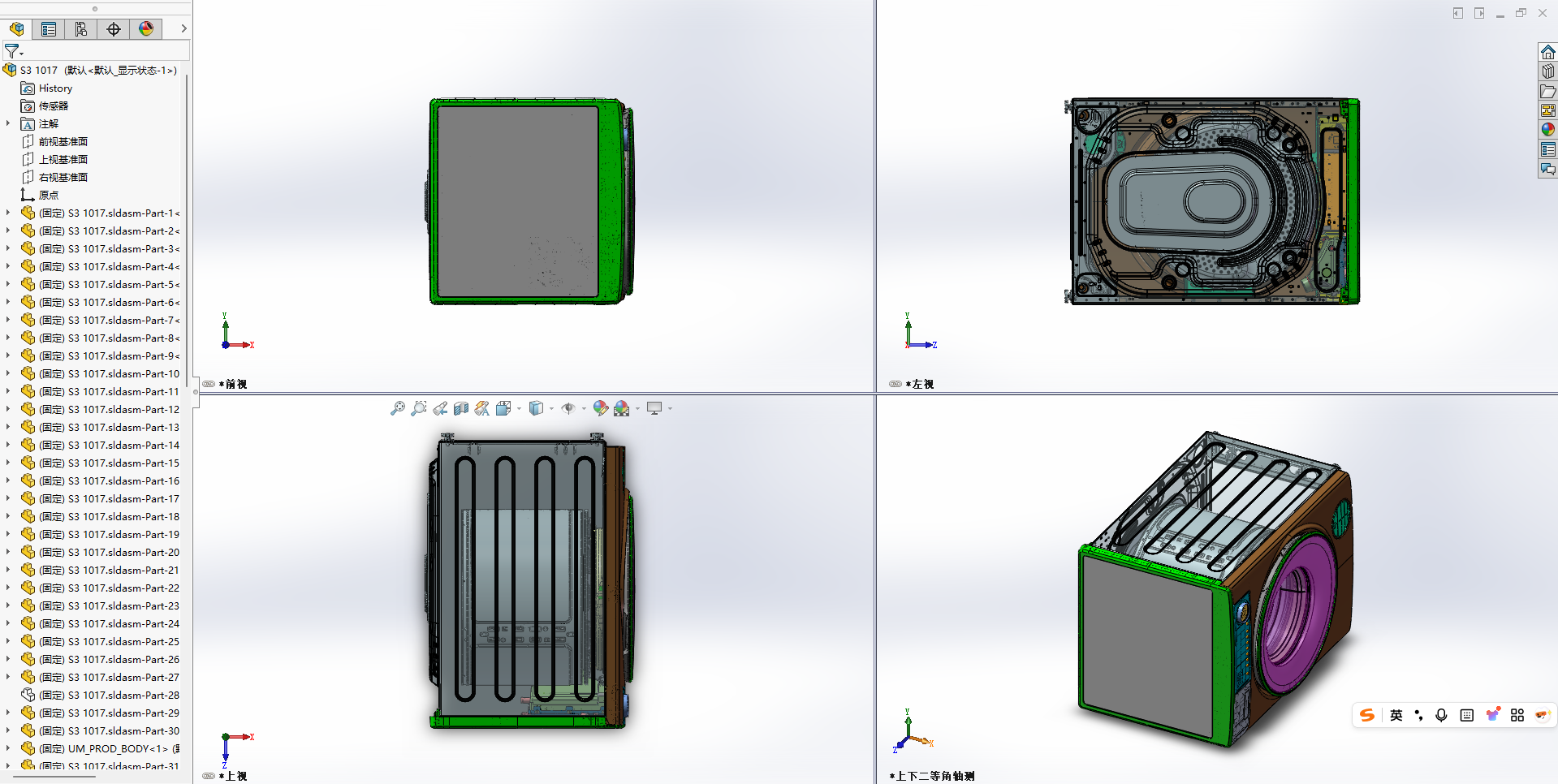Open the Dynamic Annotation Views tool
Screen dimensions: 1558x784
click(x=482, y=408)
